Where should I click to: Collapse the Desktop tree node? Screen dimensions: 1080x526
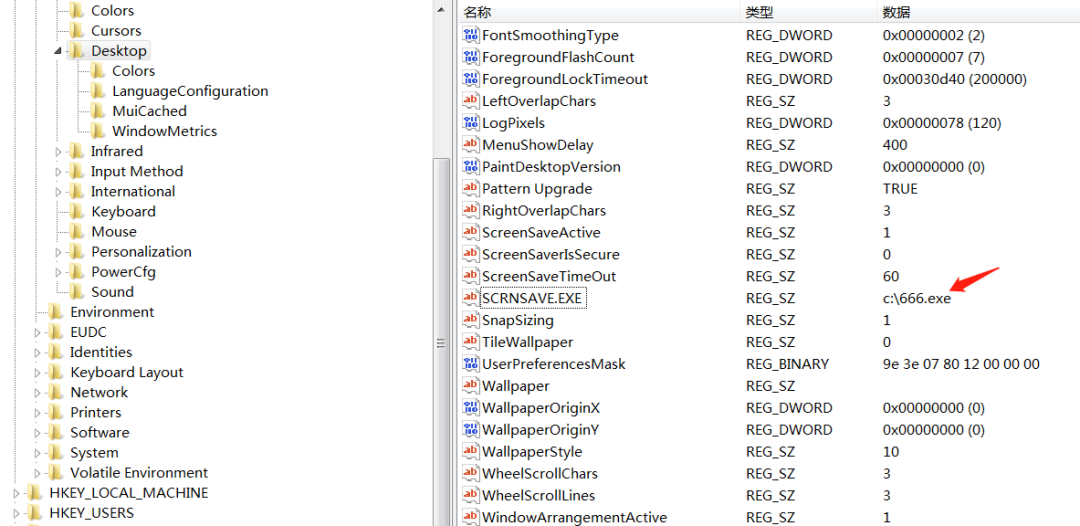tap(59, 52)
